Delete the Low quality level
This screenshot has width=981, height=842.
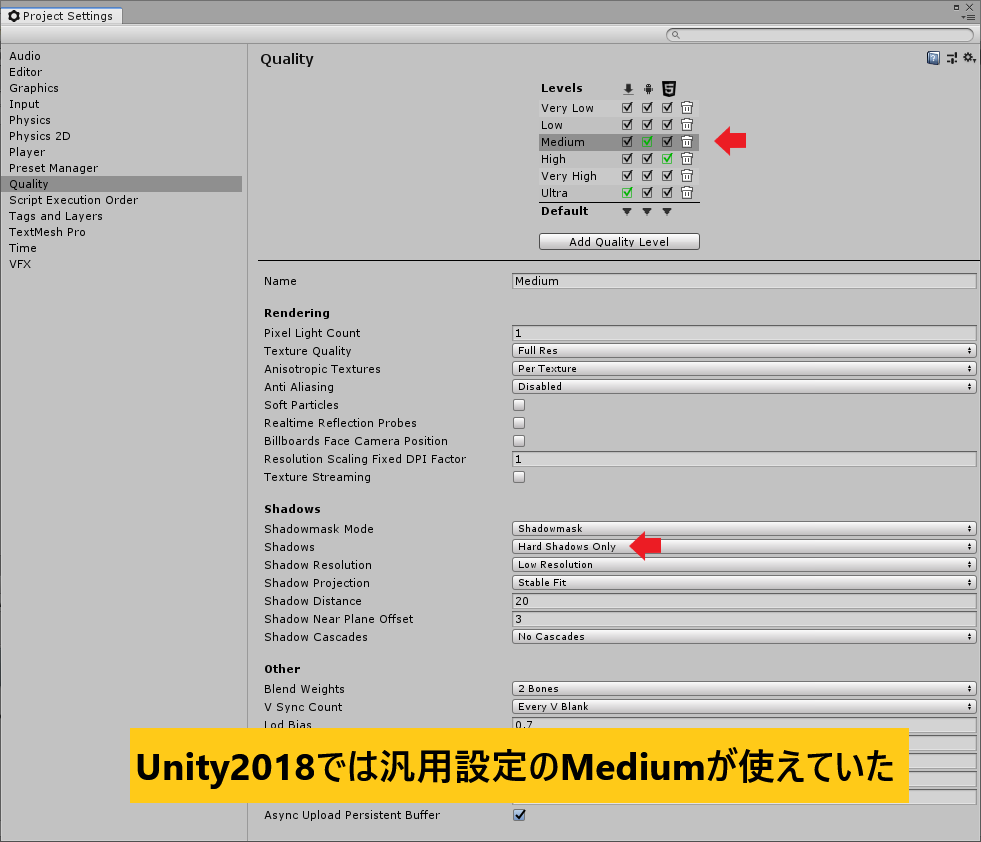(687, 124)
